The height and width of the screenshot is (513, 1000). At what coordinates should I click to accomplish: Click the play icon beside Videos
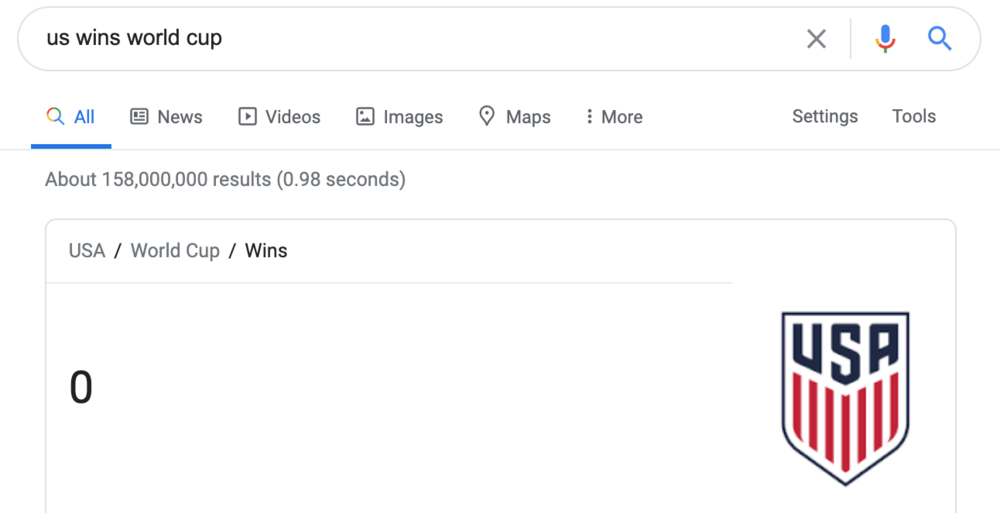tap(247, 117)
